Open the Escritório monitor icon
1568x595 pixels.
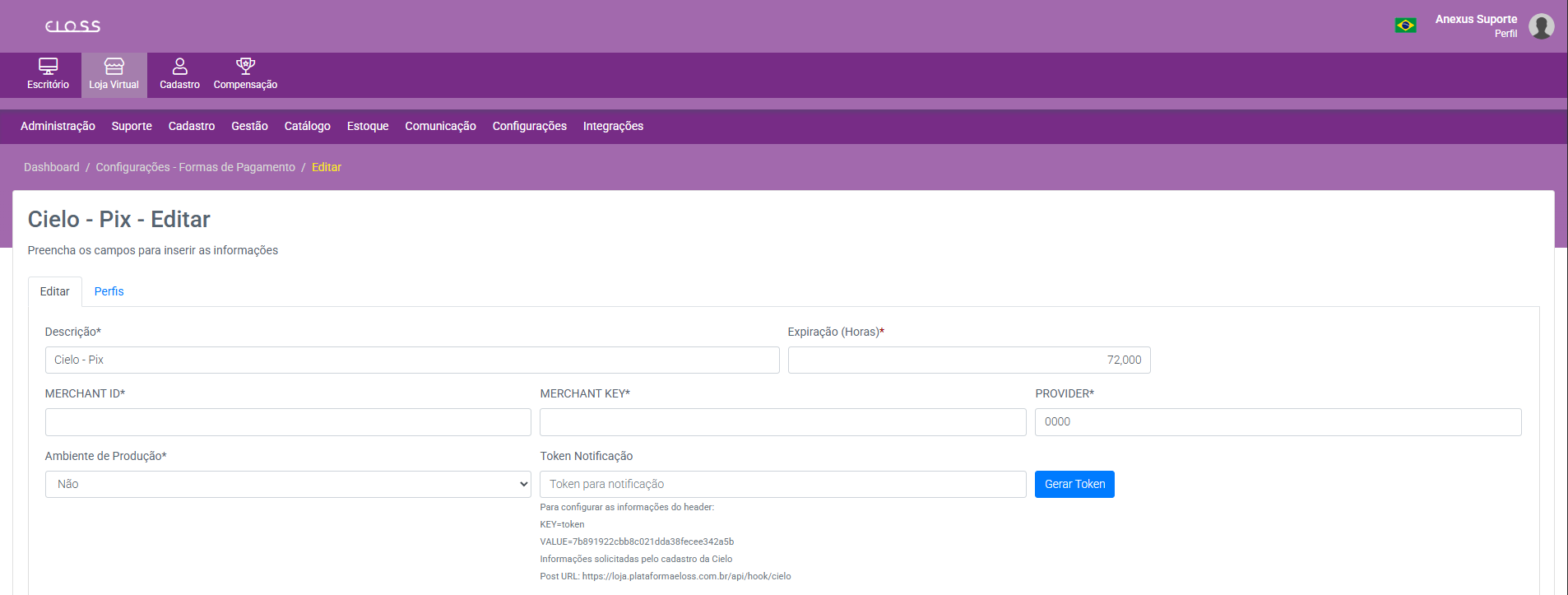(x=48, y=67)
